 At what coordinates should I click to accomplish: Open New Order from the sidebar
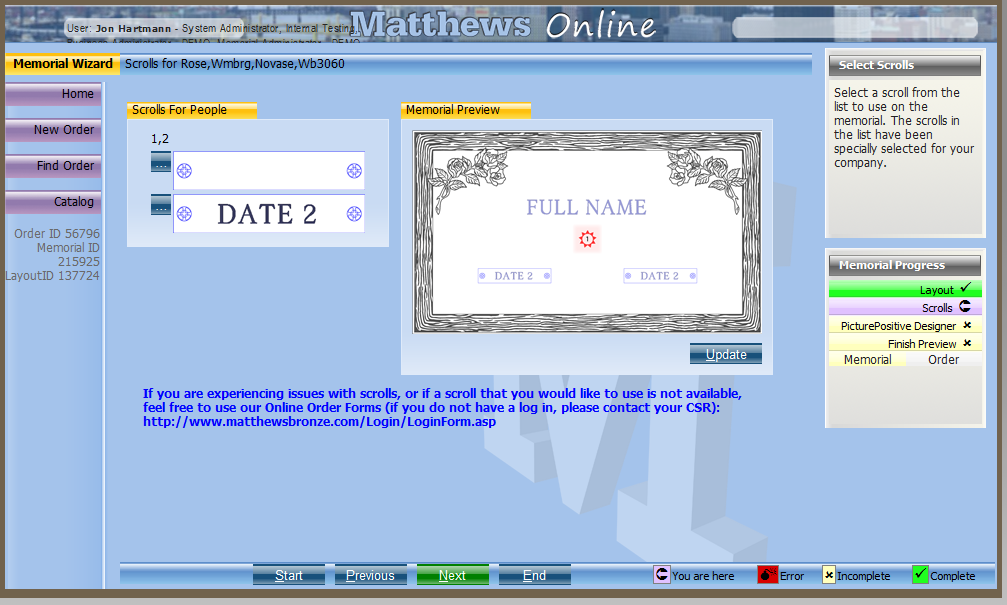pos(53,130)
